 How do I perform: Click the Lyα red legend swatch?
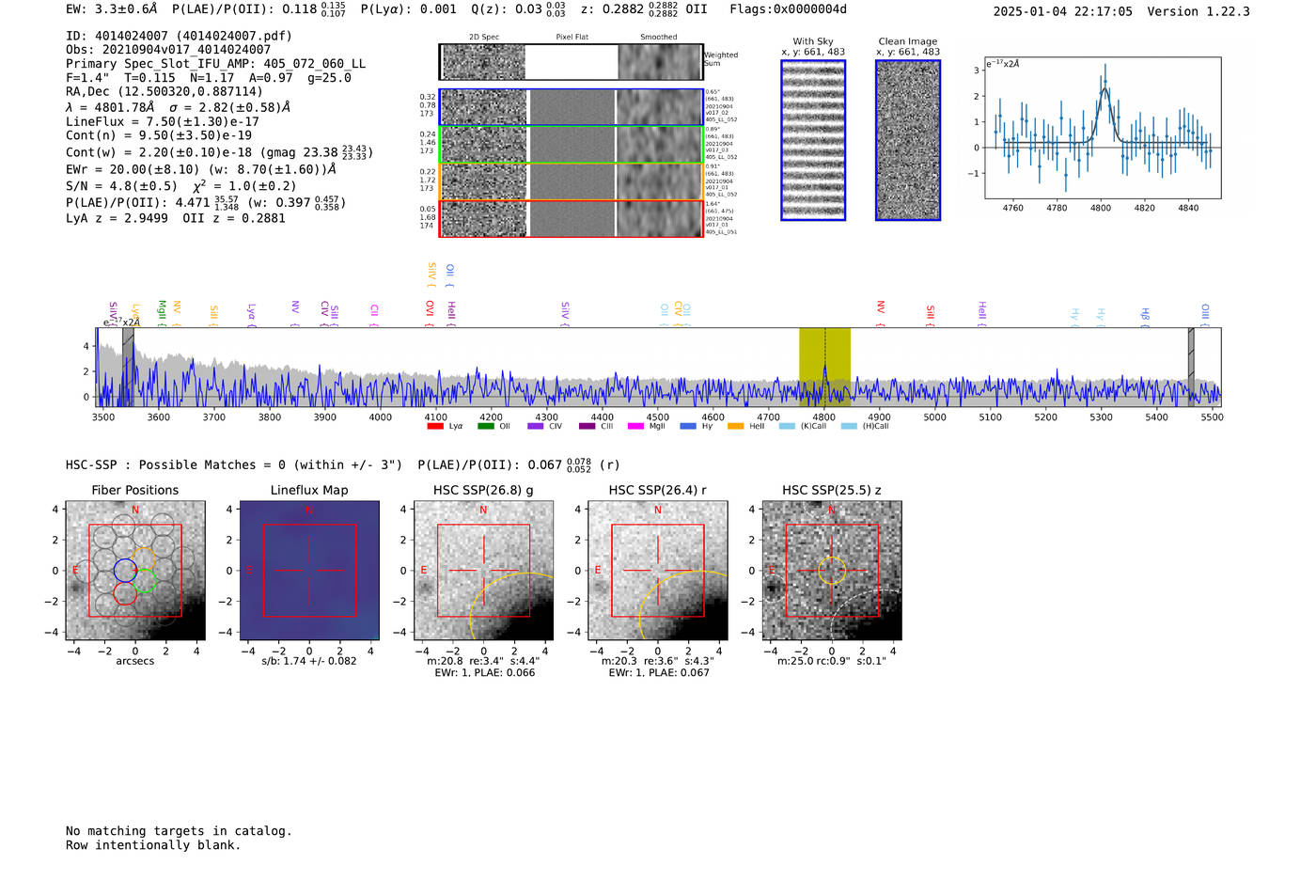[x=434, y=427]
